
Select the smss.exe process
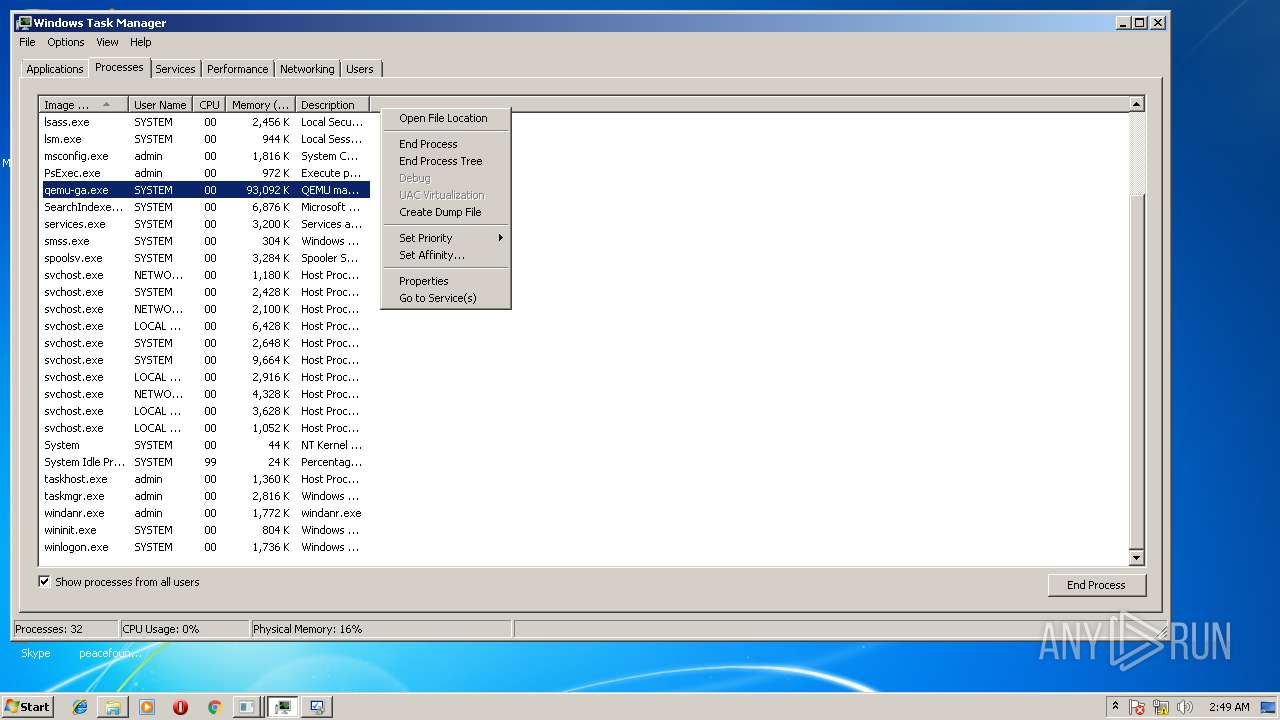(x=205, y=241)
